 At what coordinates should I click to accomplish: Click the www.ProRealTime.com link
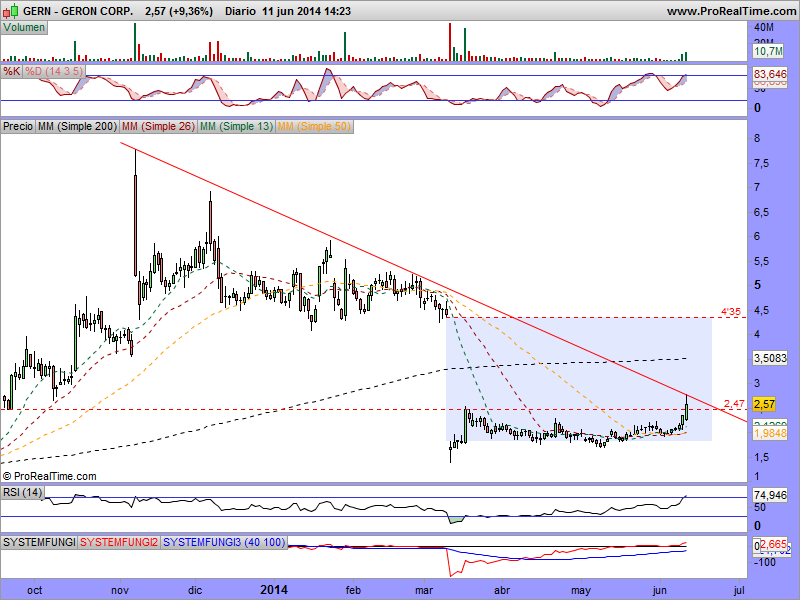coord(731,11)
